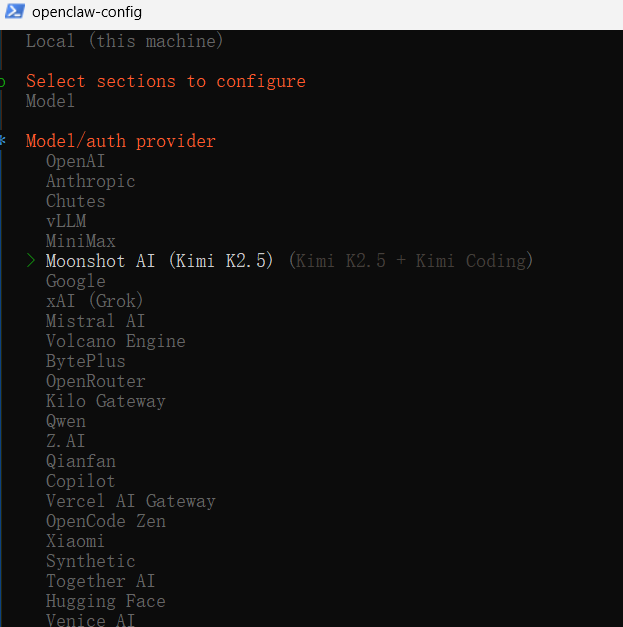Click the Select sections to configure heading
This screenshot has width=623, height=627.
tap(165, 81)
